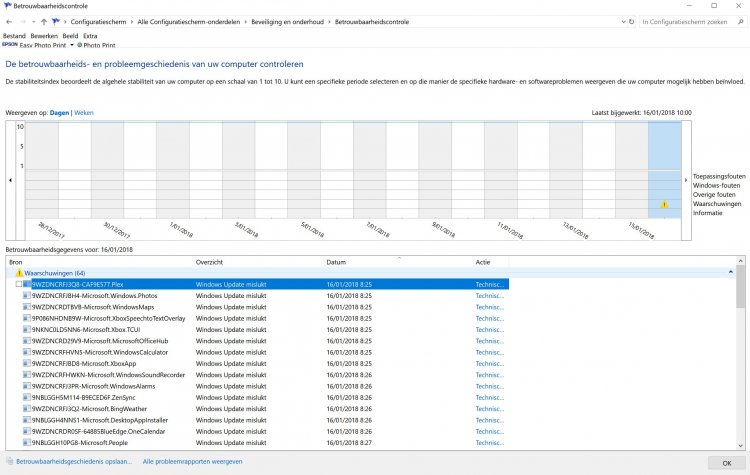Viewport: 750px width, 475px height.
Task: Click the warning icon in the chart
Action: click(x=664, y=205)
